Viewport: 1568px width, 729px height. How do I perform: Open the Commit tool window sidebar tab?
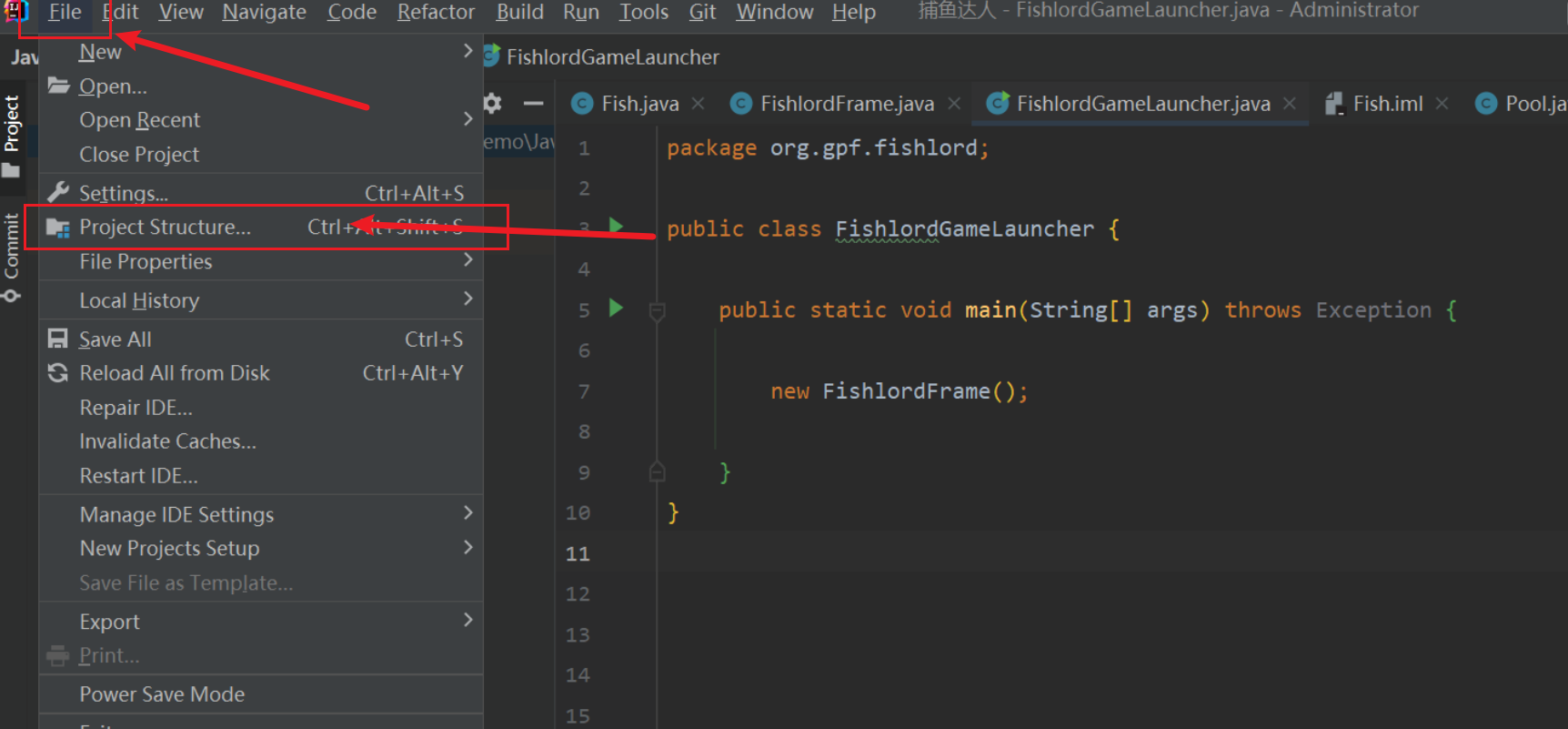[x=12, y=258]
